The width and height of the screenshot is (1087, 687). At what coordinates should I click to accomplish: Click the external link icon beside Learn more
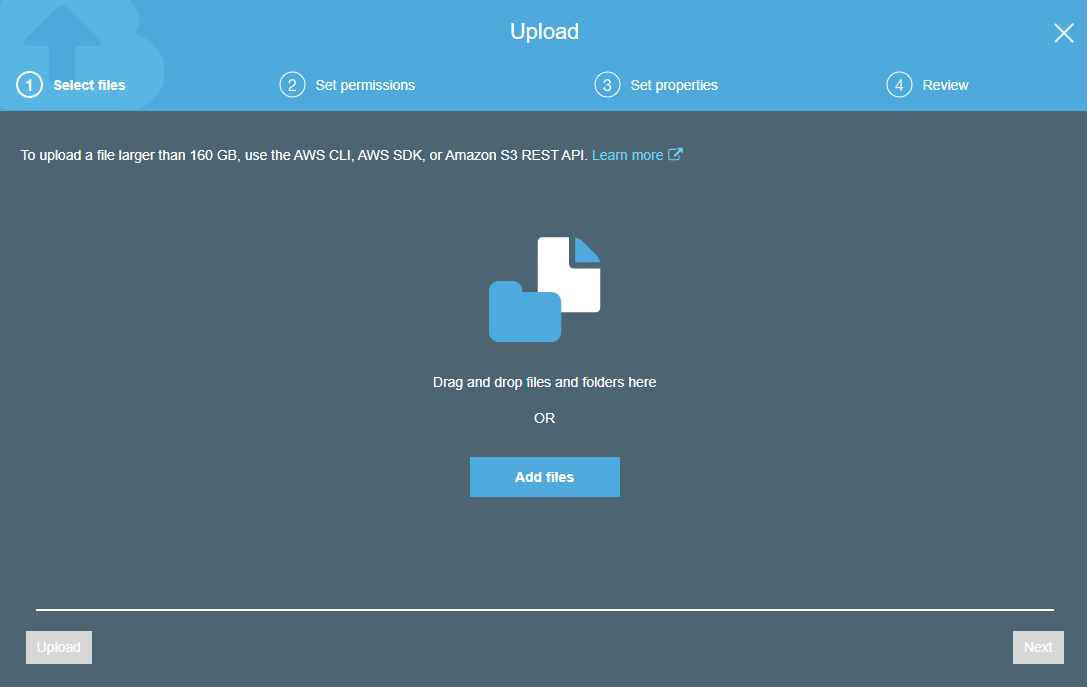(x=675, y=155)
